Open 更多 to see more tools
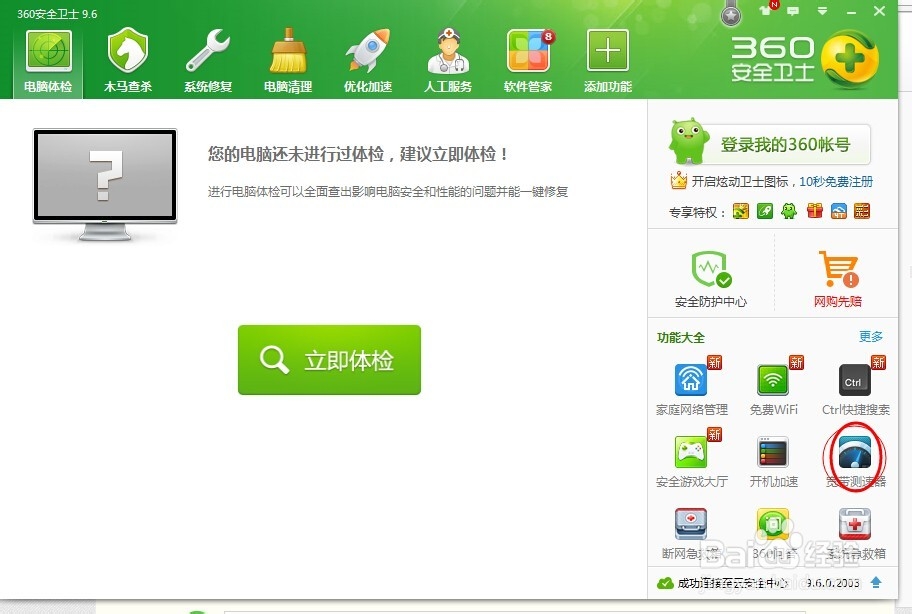This screenshot has height=614, width=912. pos(870,338)
